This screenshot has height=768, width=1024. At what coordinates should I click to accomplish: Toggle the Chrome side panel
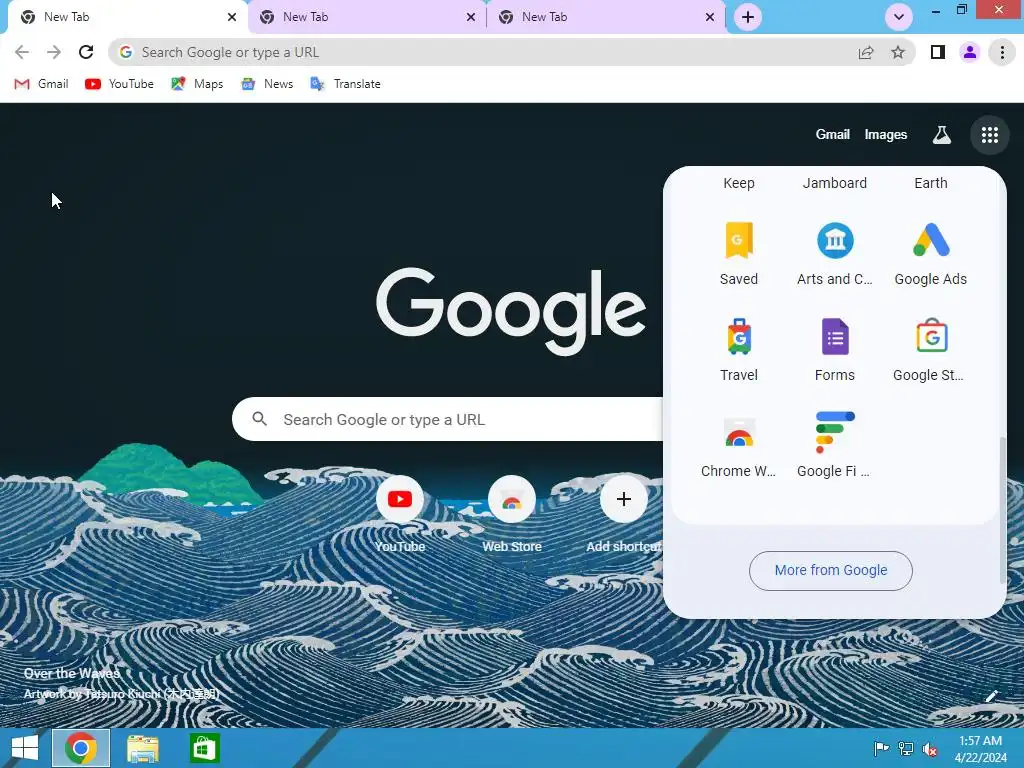tap(938, 52)
